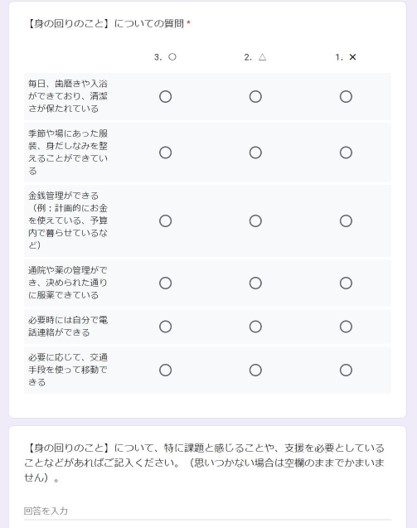Mark △ for 金銭管理 money management row

click(255, 221)
